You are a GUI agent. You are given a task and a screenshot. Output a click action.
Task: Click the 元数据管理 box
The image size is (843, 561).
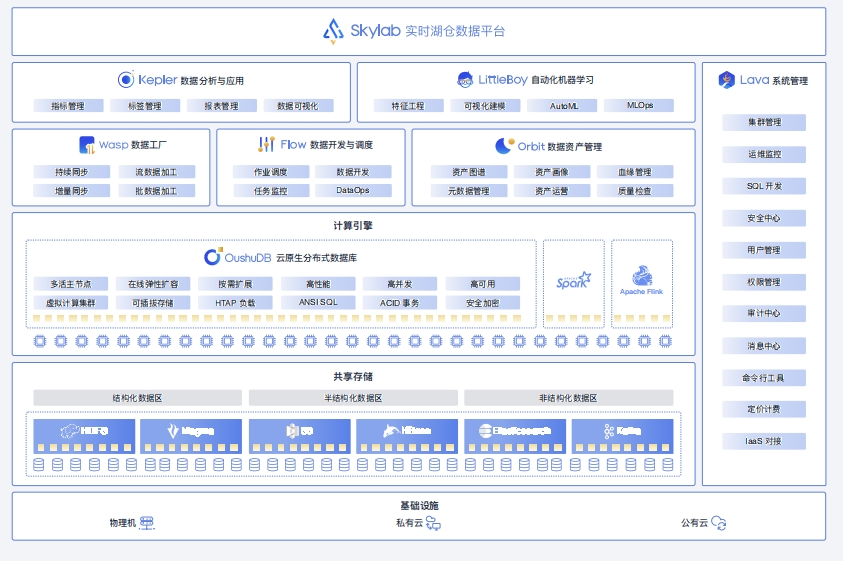point(469,191)
